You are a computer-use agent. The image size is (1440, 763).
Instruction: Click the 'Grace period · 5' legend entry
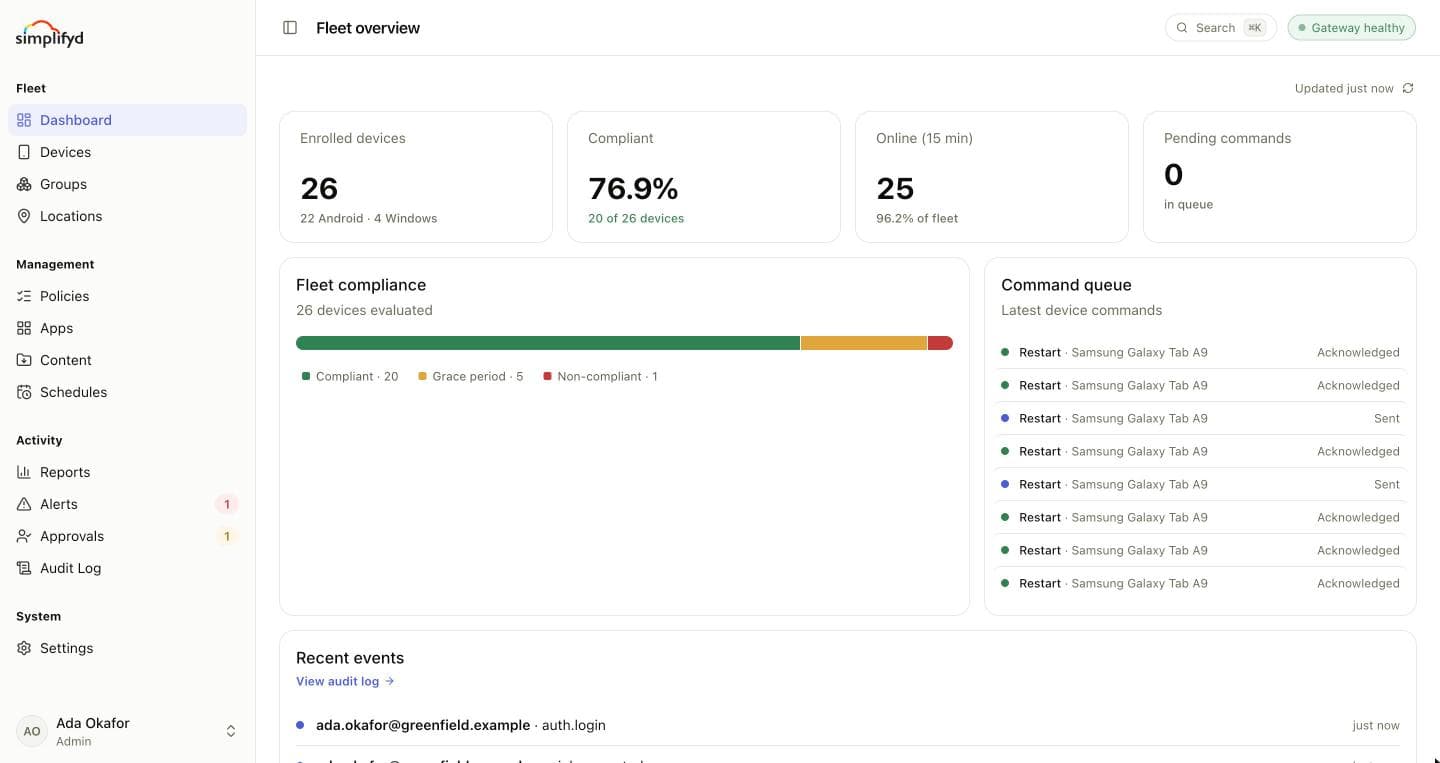(470, 376)
